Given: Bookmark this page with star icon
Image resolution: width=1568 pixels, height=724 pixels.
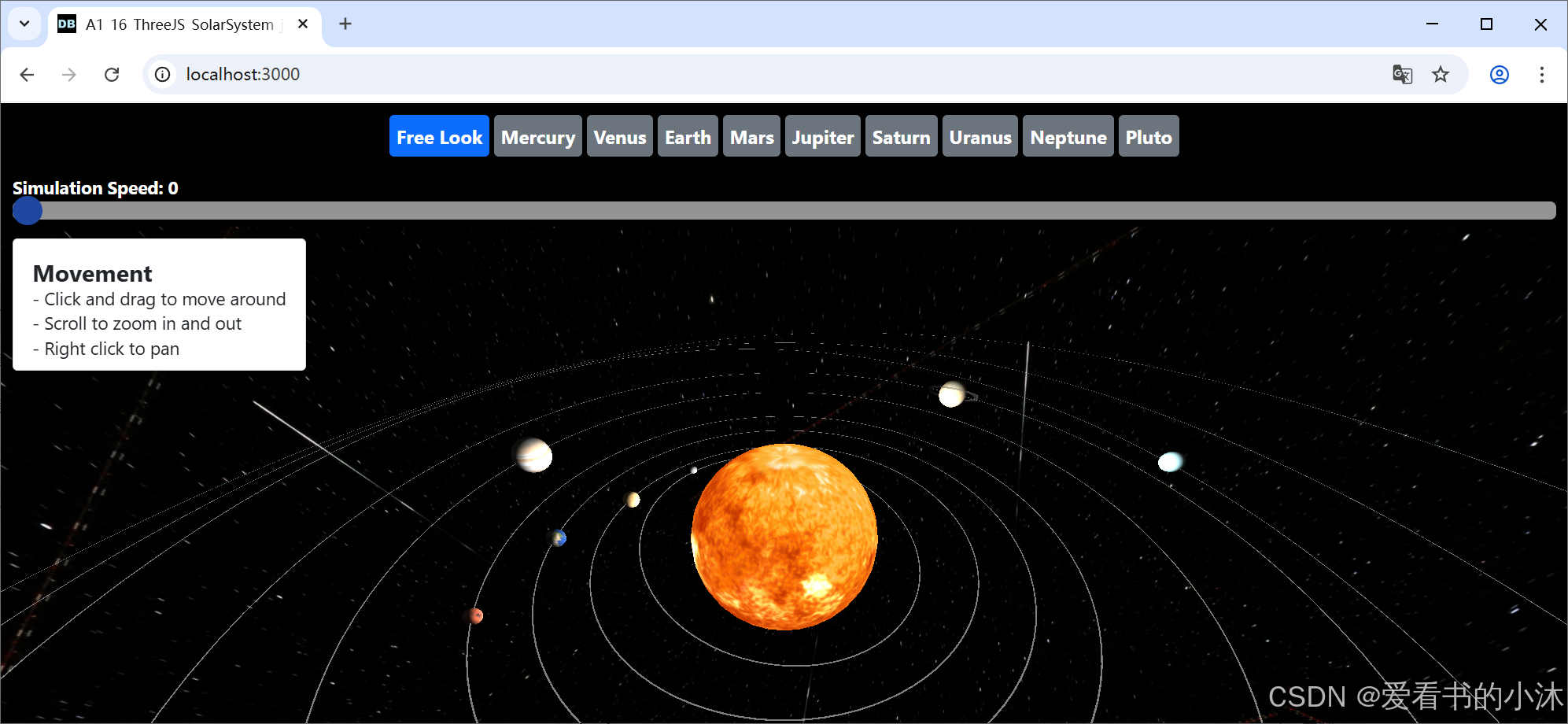Looking at the screenshot, I should tap(1440, 74).
